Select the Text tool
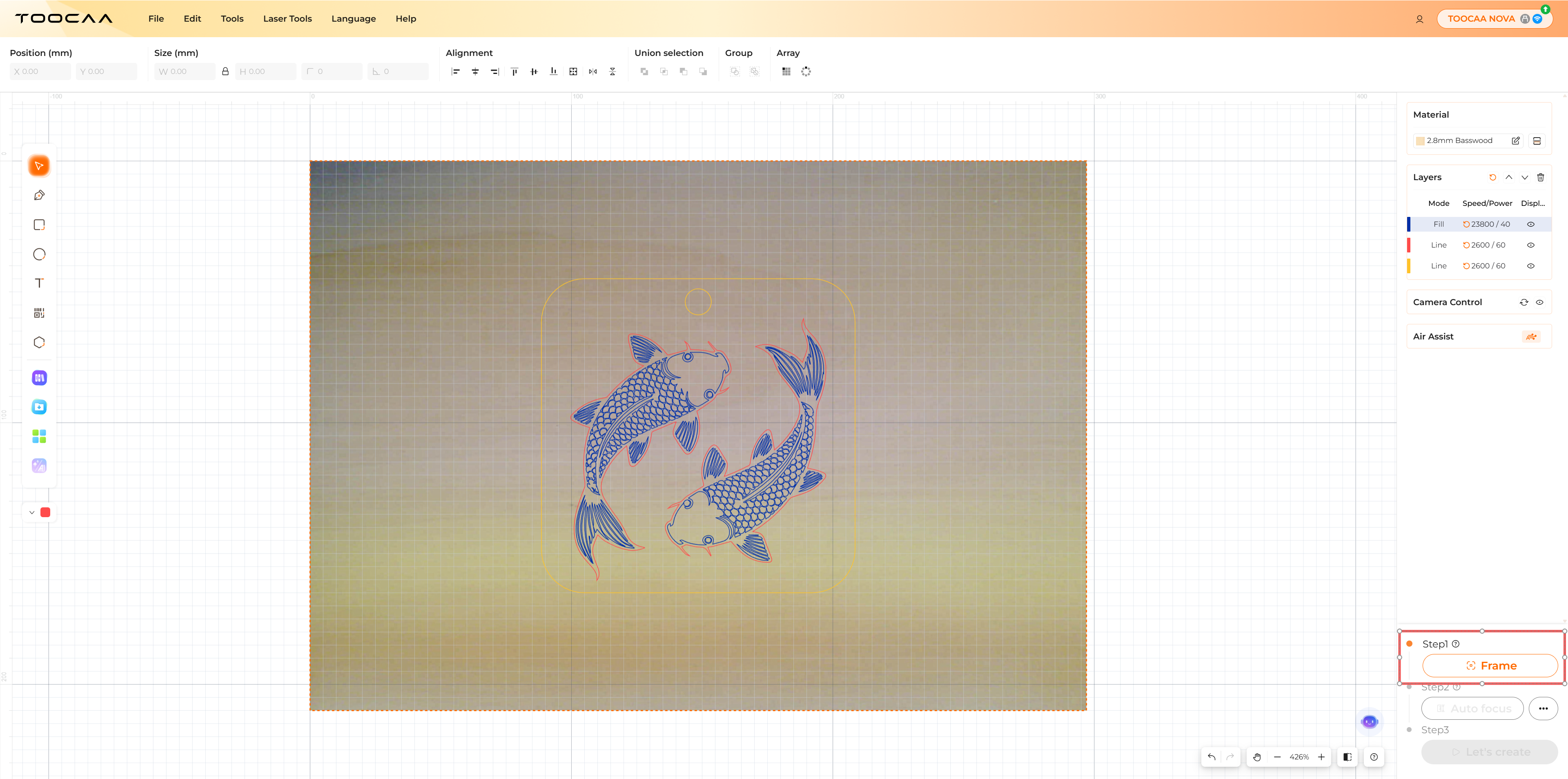 [39, 283]
